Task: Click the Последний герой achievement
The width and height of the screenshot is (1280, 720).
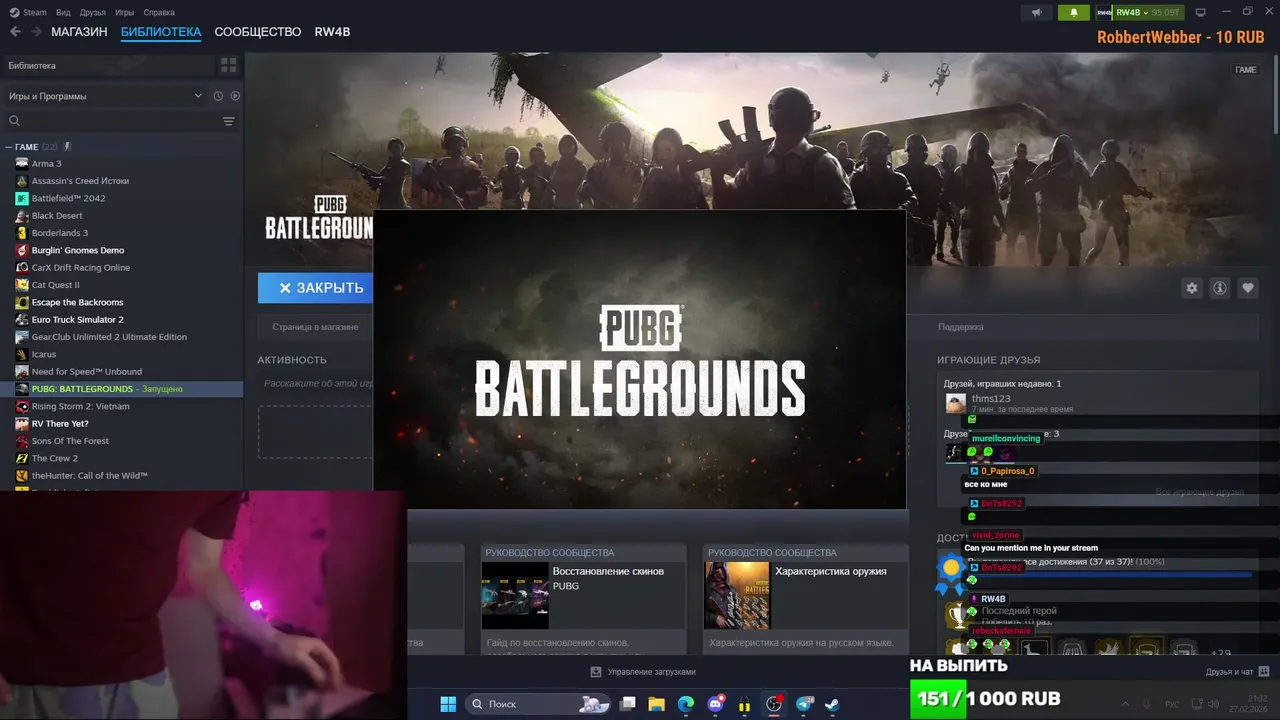Action: [1018, 611]
